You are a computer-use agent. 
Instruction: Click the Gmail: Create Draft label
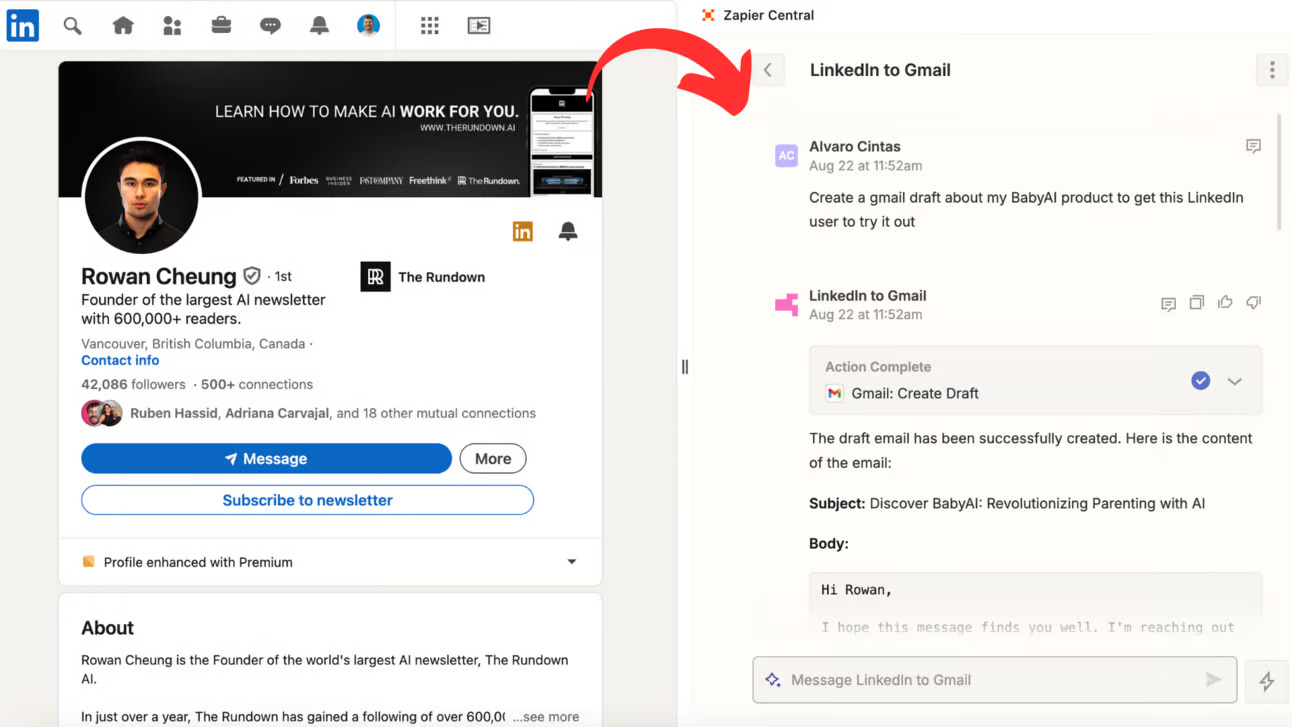pos(915,393)
